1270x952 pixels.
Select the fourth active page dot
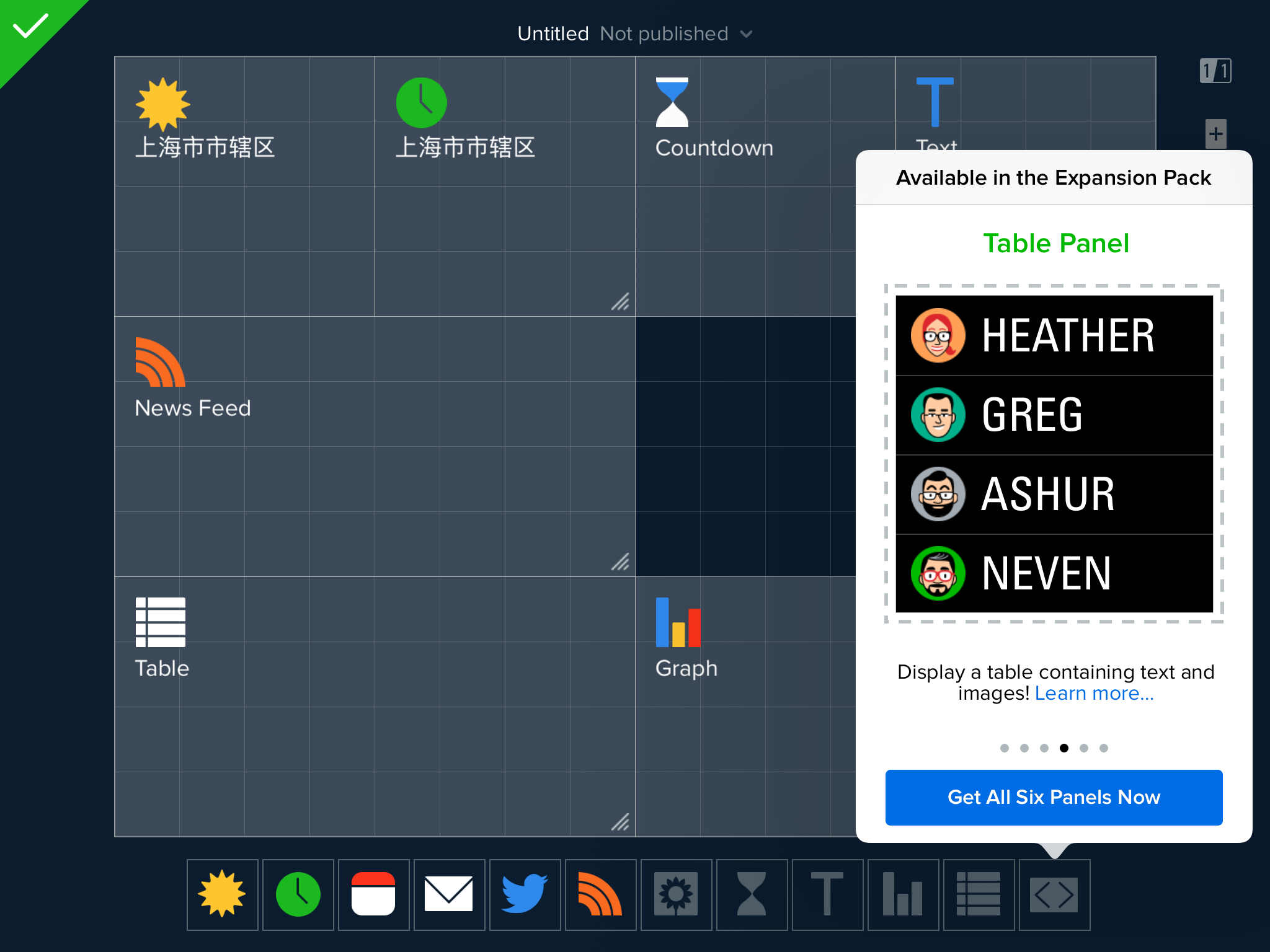1064,748
